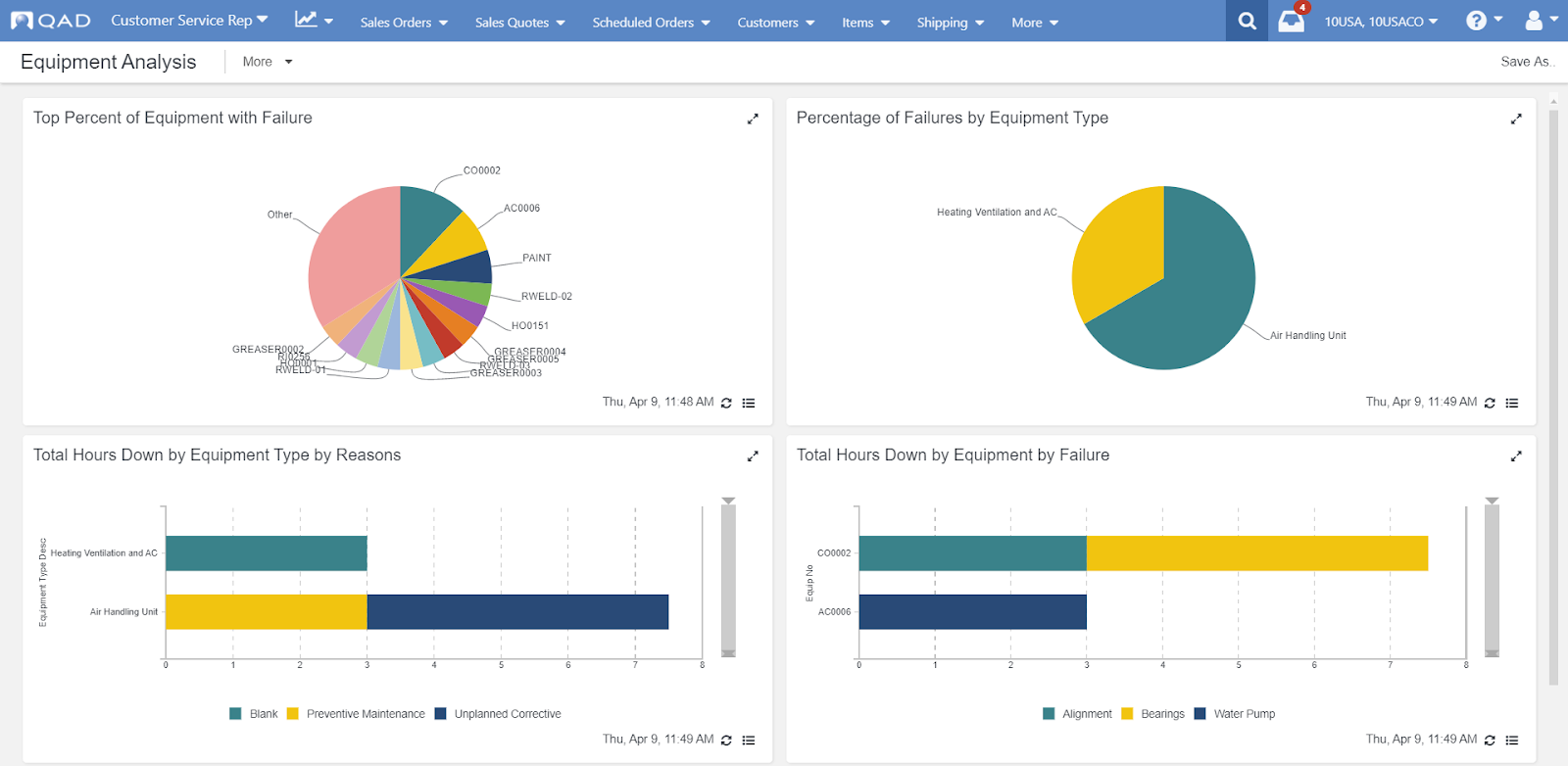Image resolution: width=1568 pixels, height=766 pixels.
Task: Open the user profile icon
Action: pyautogui.click(x=1535, y=21)
